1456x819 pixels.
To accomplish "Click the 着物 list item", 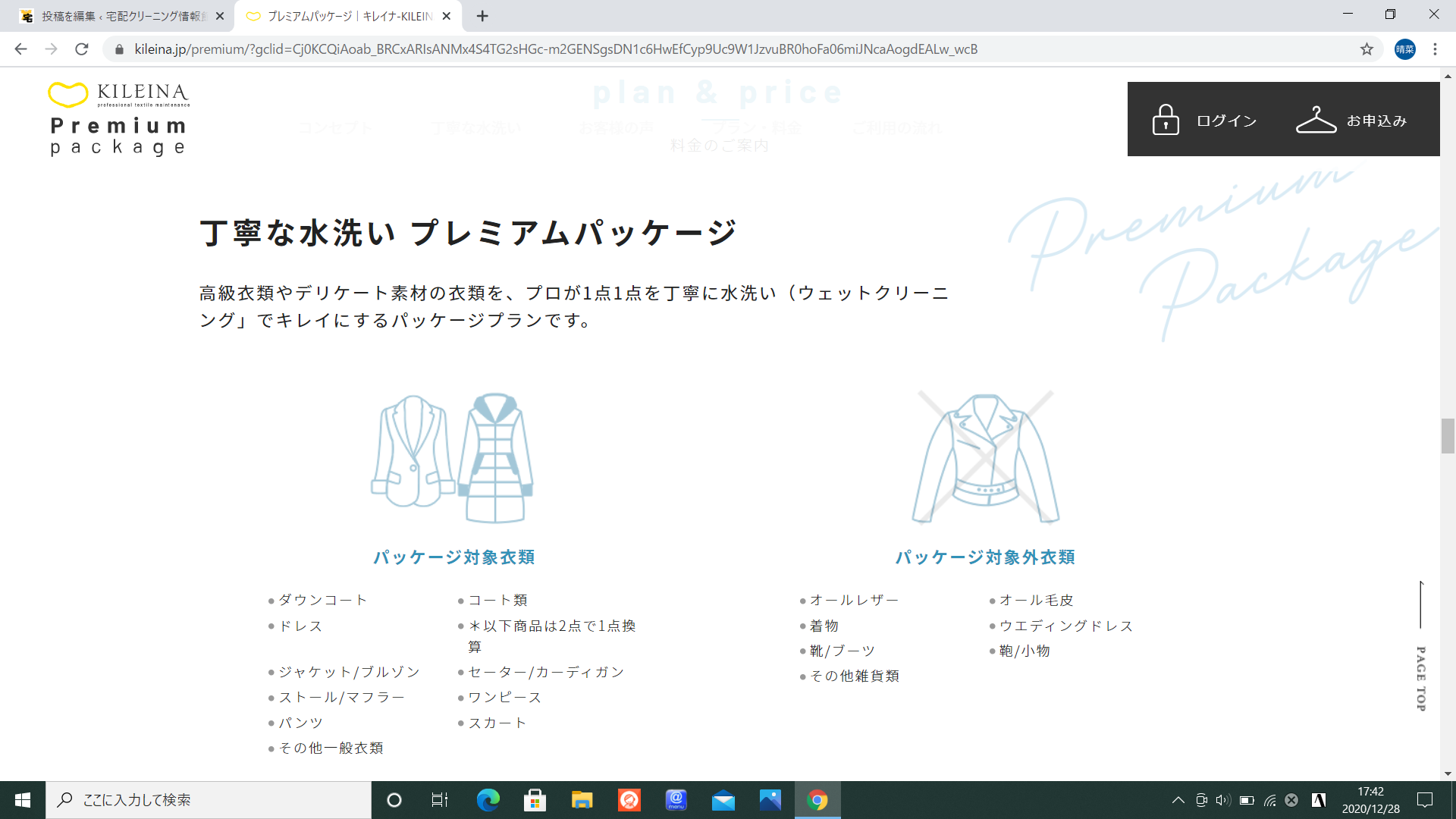I will click(824, 626).
